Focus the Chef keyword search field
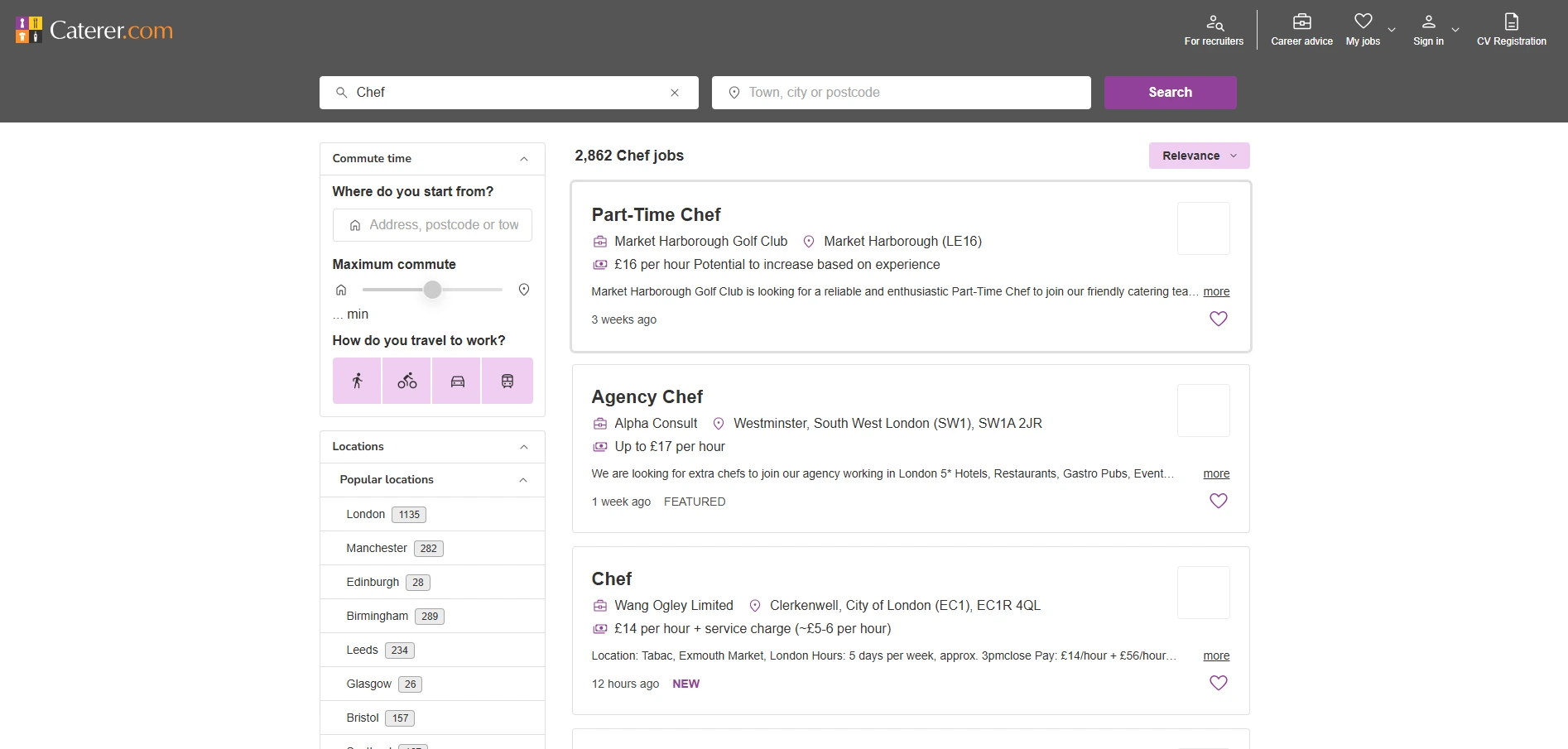The width and height of the screenshot is (1568, 749). pyautogui.click(x=509, y=93)
